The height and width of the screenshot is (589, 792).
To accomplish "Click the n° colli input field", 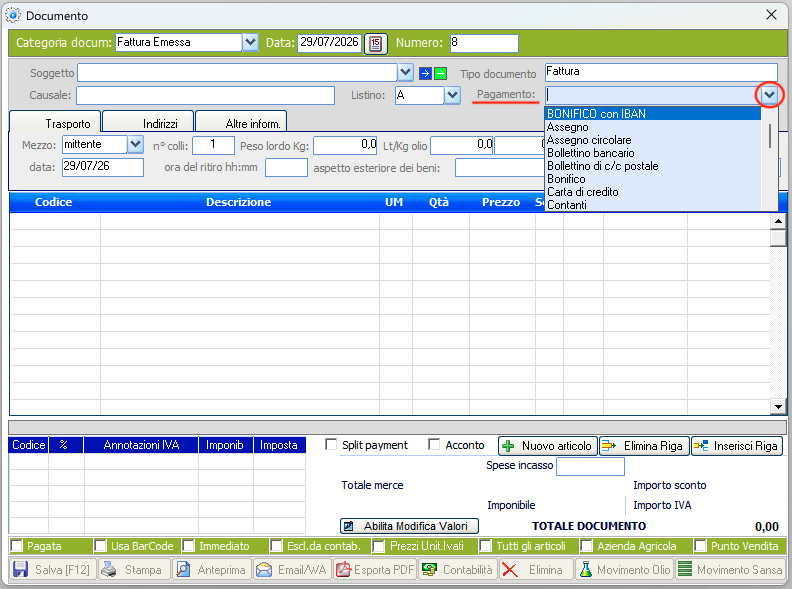I will click(214, 145).
